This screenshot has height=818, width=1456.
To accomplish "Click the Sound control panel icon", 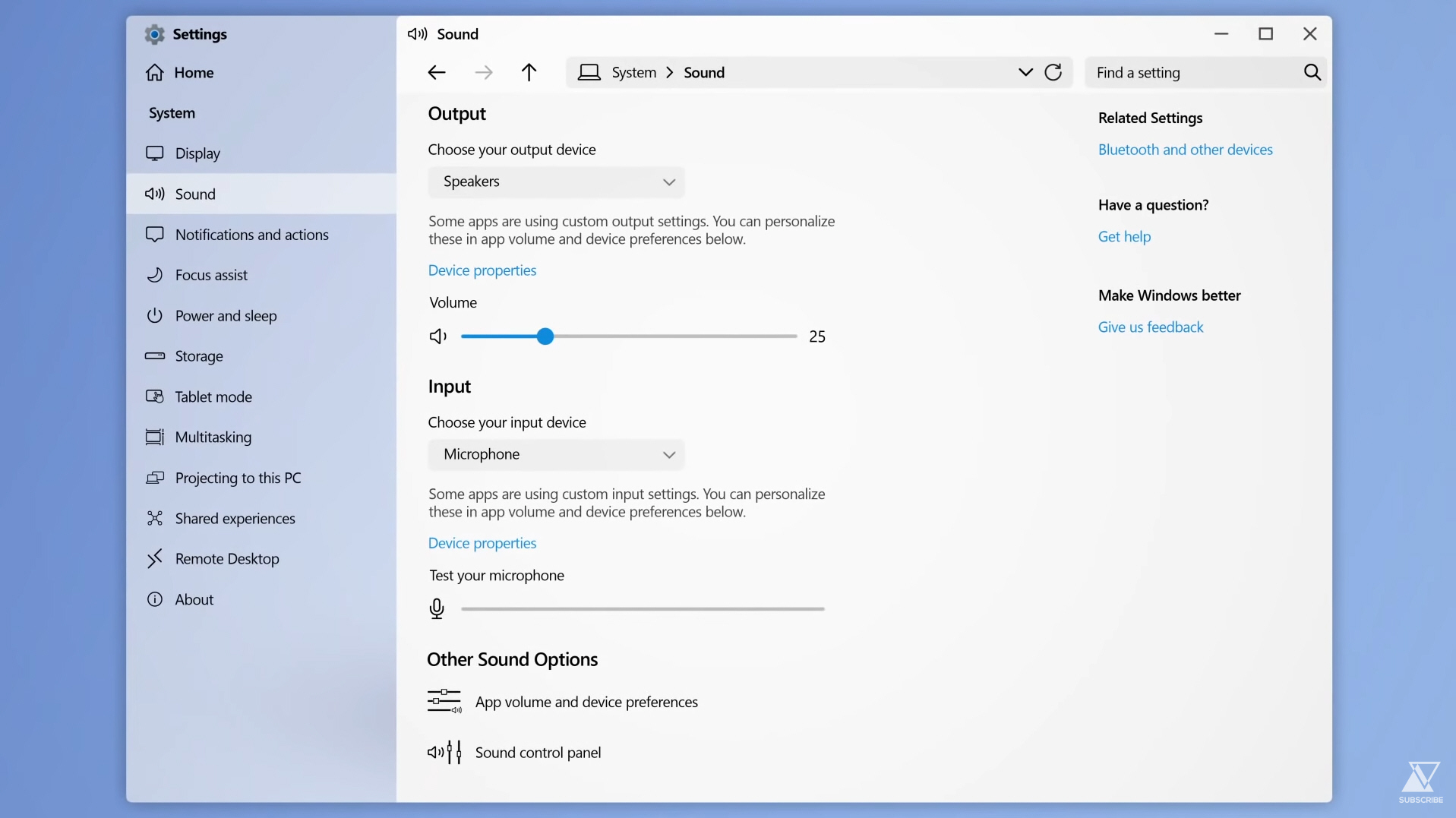I will pos(444,752).
